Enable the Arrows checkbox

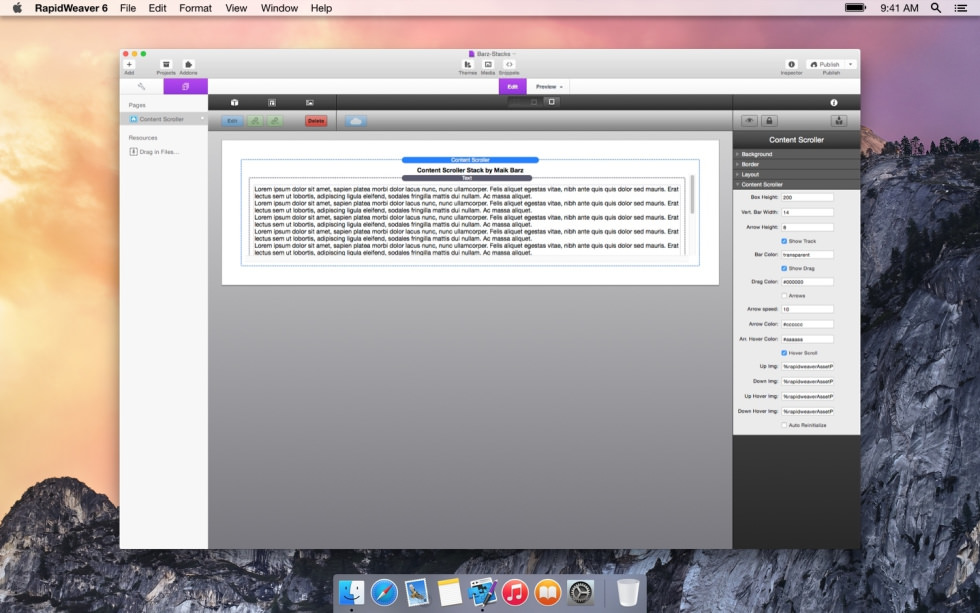tap(784, 296)
